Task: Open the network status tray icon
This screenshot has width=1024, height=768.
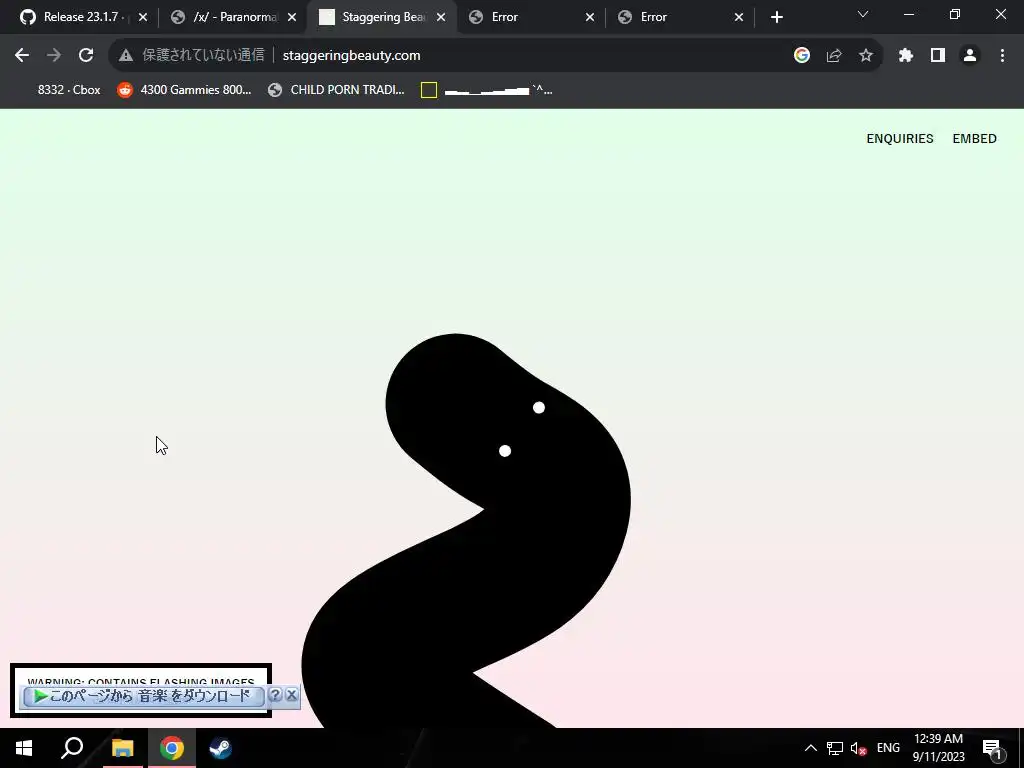Action: [x=835, y=748]
